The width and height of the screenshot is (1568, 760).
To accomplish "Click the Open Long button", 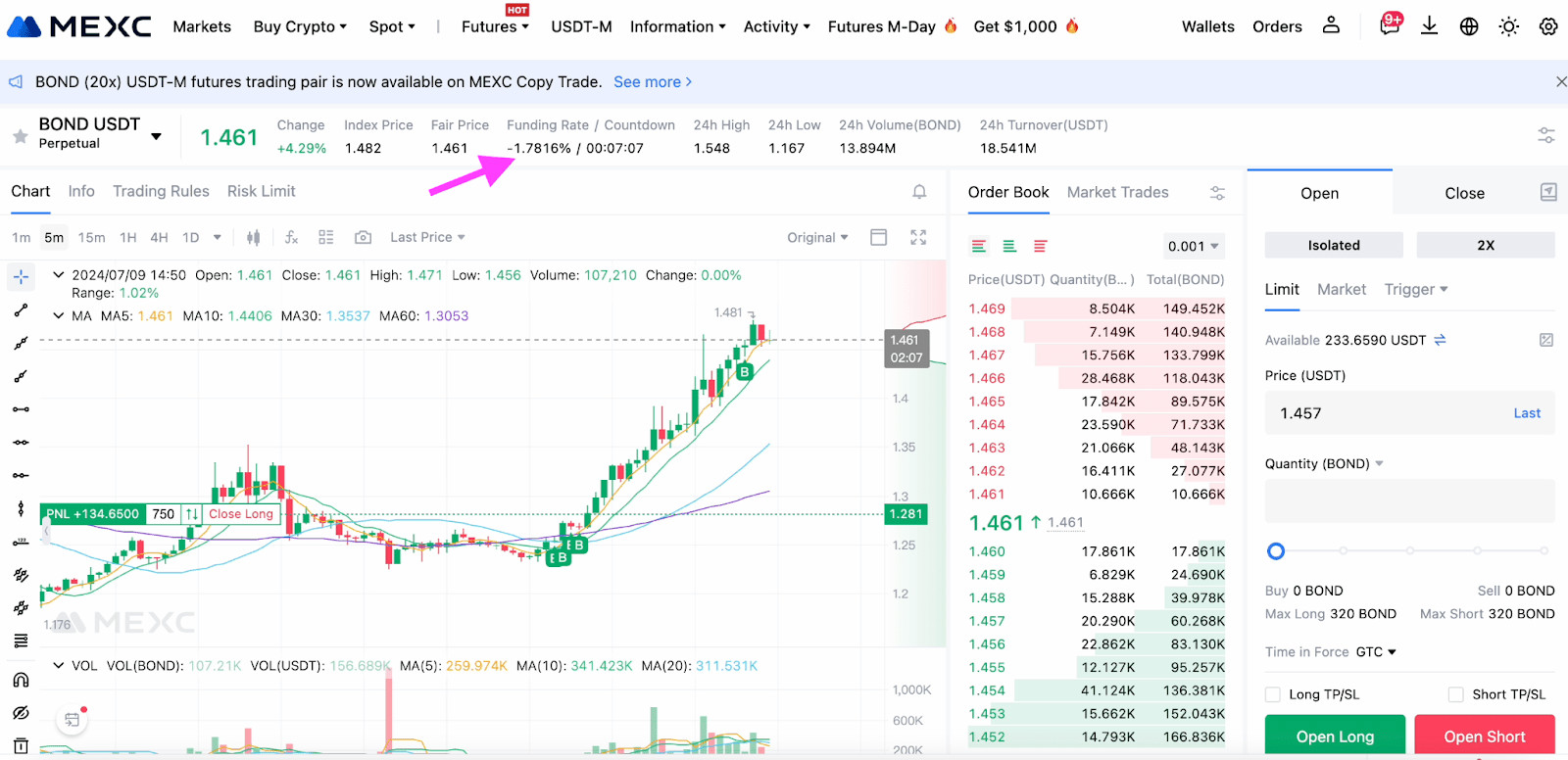I will point(1335,736).
